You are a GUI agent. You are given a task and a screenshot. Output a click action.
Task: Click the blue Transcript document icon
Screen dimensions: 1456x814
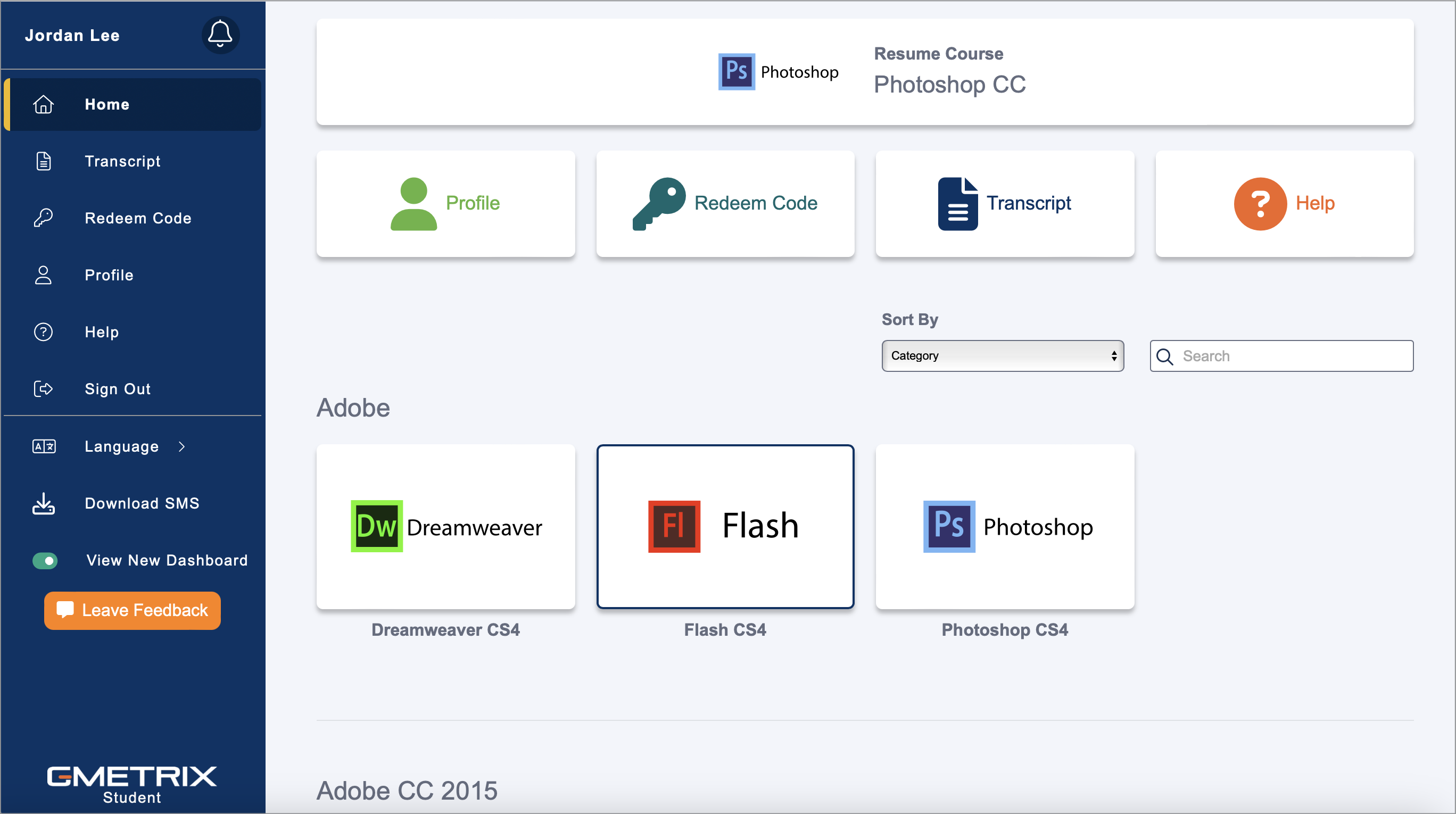tap(957, 203)
